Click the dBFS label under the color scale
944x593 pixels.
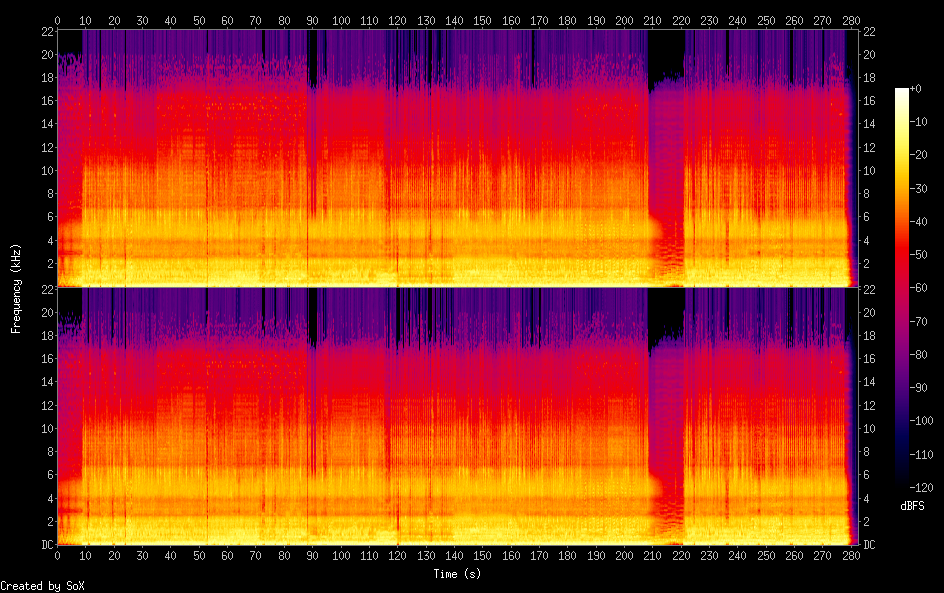point(911,507)
